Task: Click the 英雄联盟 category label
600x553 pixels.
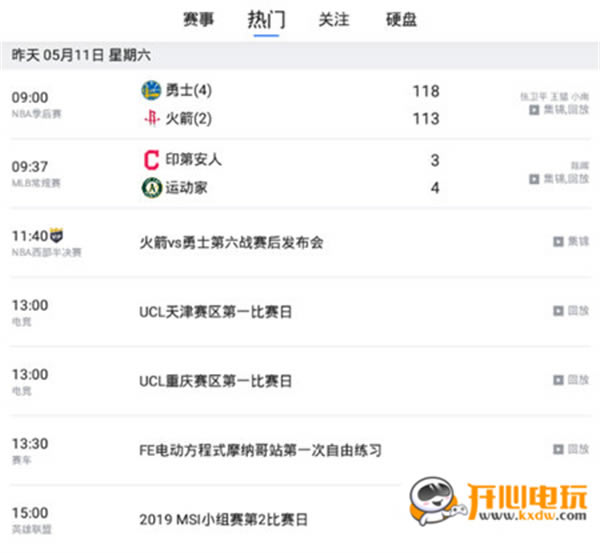Action: tap(31, 529)
